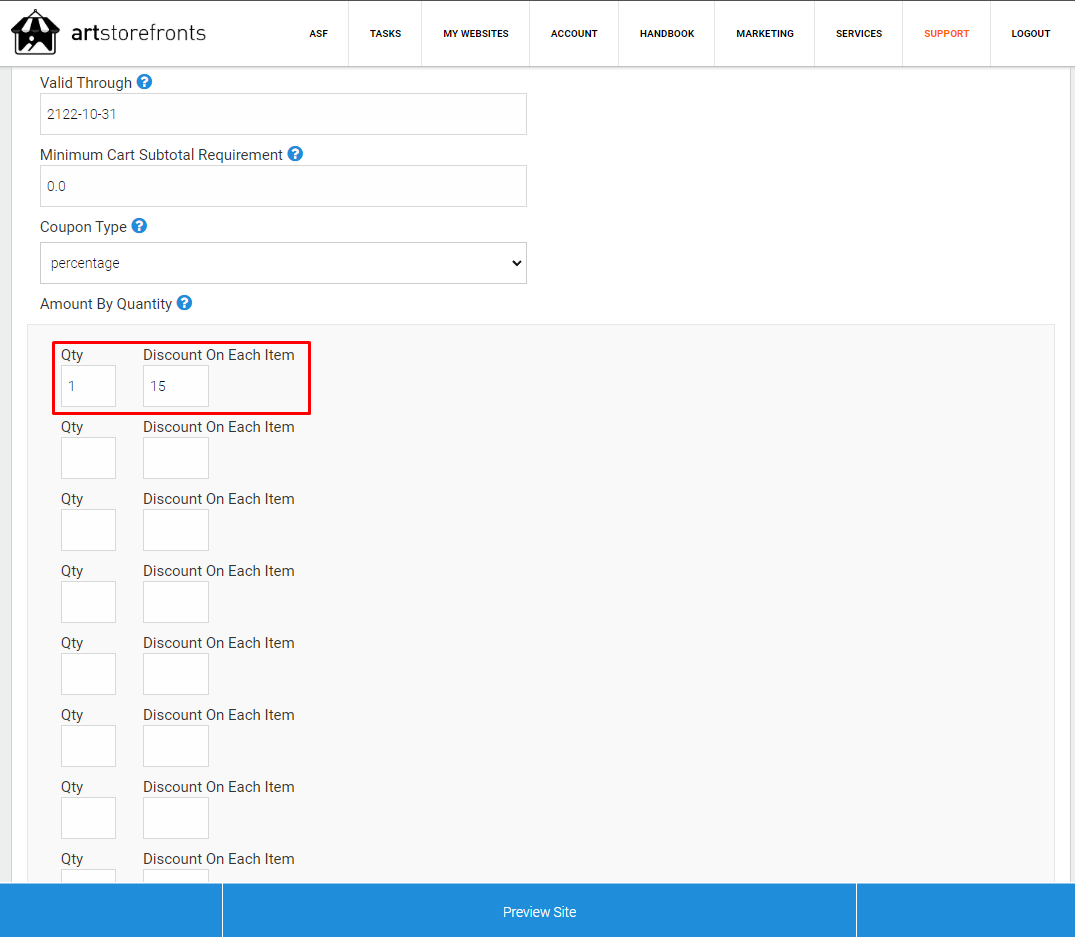Focus the Minimum Cart Subtotal input field
This screenshot has height=937, width=1075.
tap(283, 186)
